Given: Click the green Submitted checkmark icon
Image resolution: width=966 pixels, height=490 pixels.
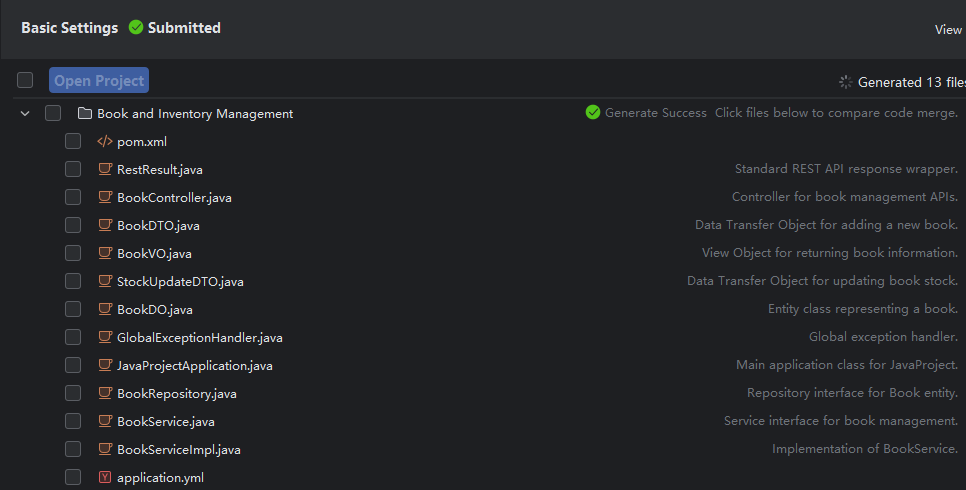Looking at the screenshot, I should tap(136, 28).
